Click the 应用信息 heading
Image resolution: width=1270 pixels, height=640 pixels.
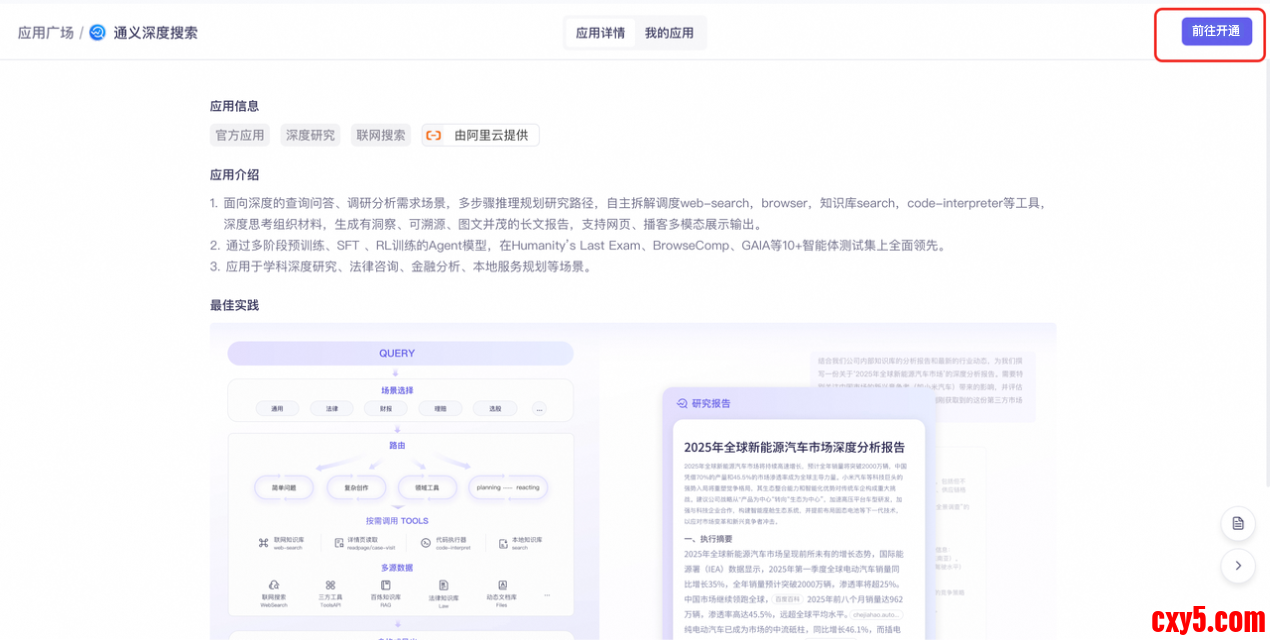(x=234, y=106)
